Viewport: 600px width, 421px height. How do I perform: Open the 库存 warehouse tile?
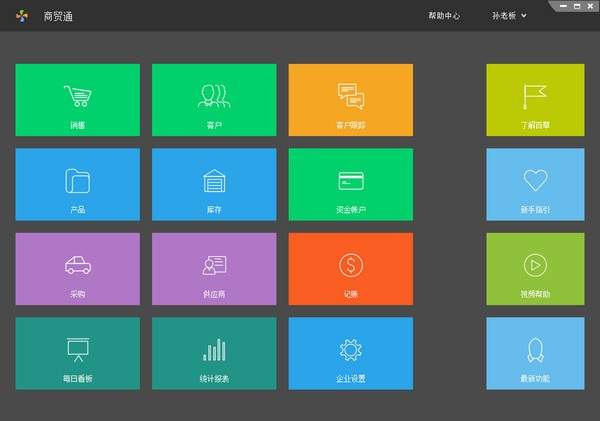[x=214, y=184]
